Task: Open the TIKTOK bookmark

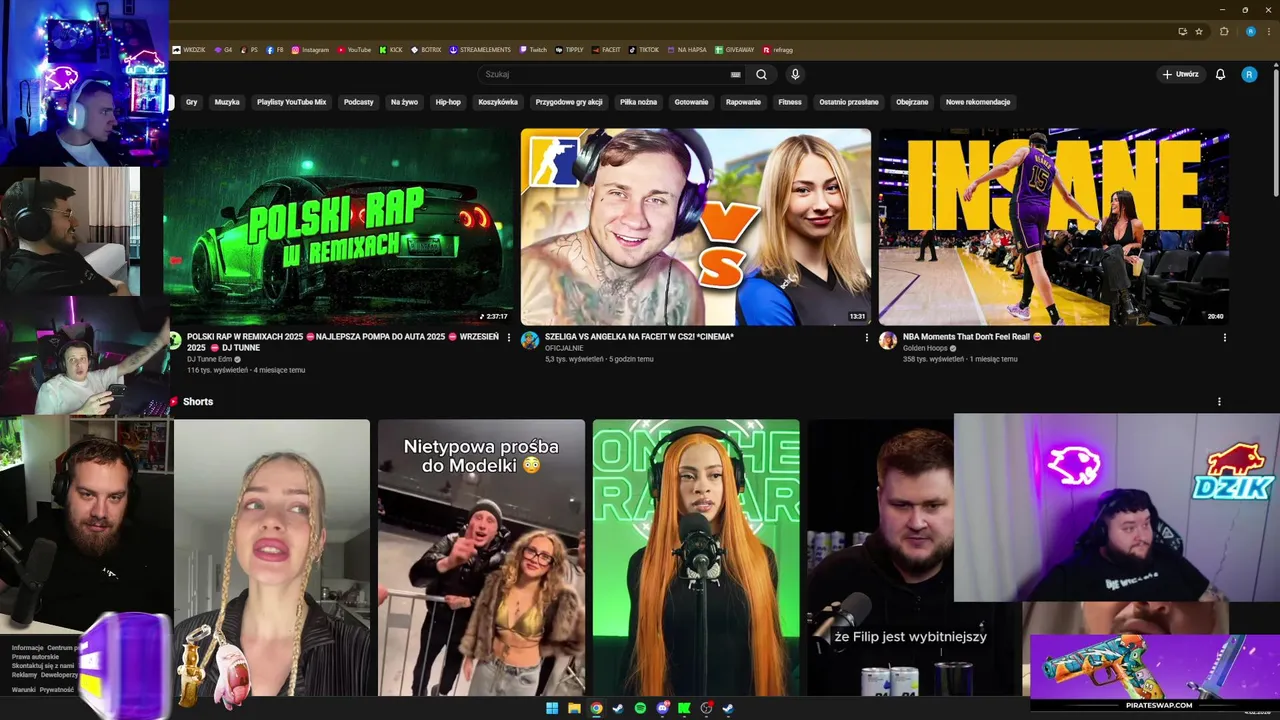Action: point(644,49)
